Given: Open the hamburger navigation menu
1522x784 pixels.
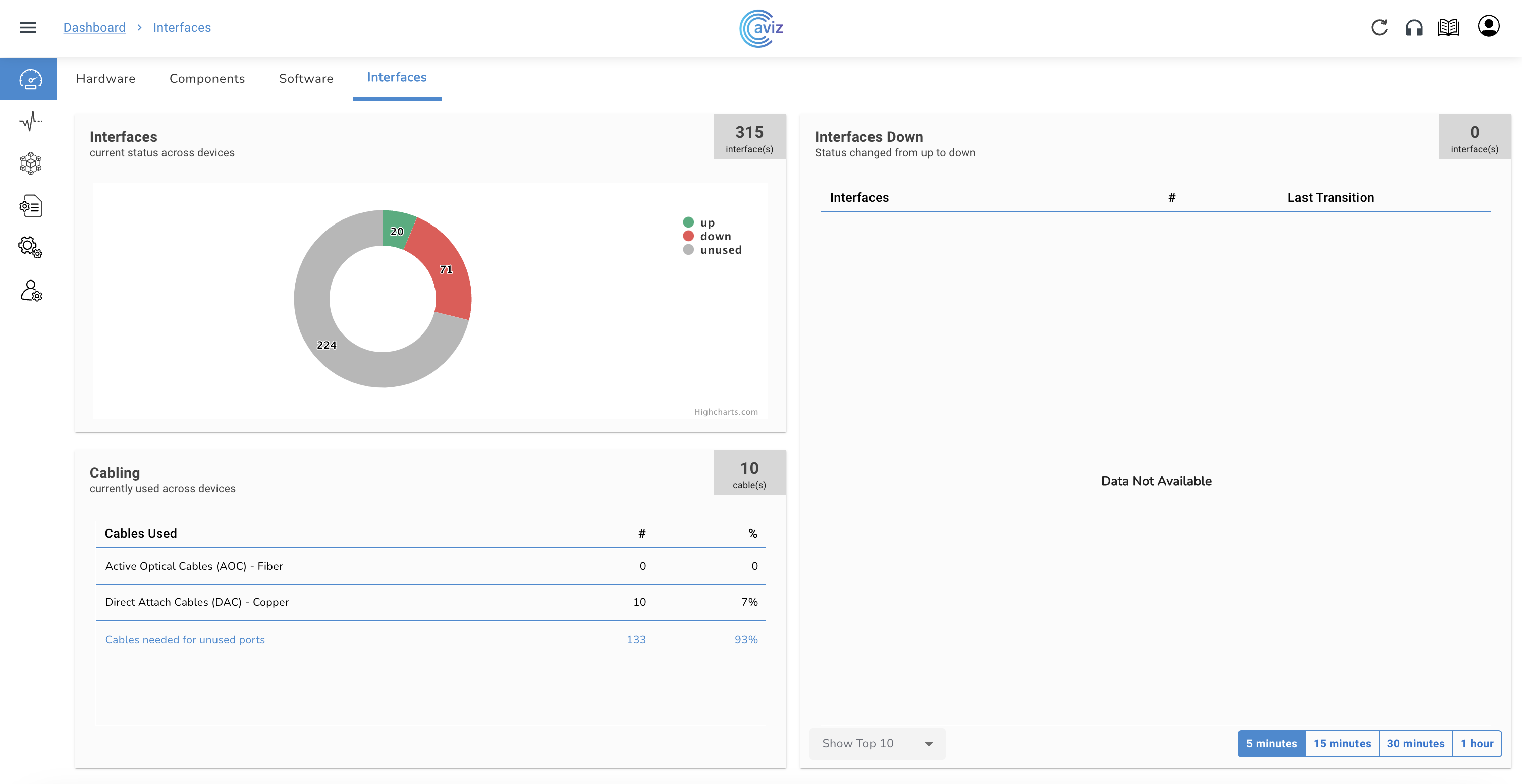Looking at the screenshot, I should [28, 27].
